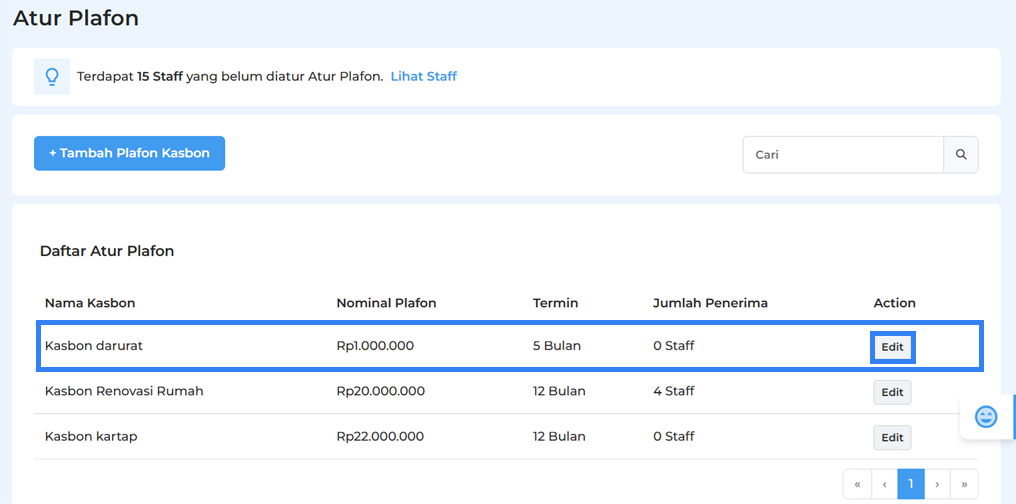Screen dimensions: 1016x504
Task: Open the Lihat Staff link
Action: click(423, 76)
